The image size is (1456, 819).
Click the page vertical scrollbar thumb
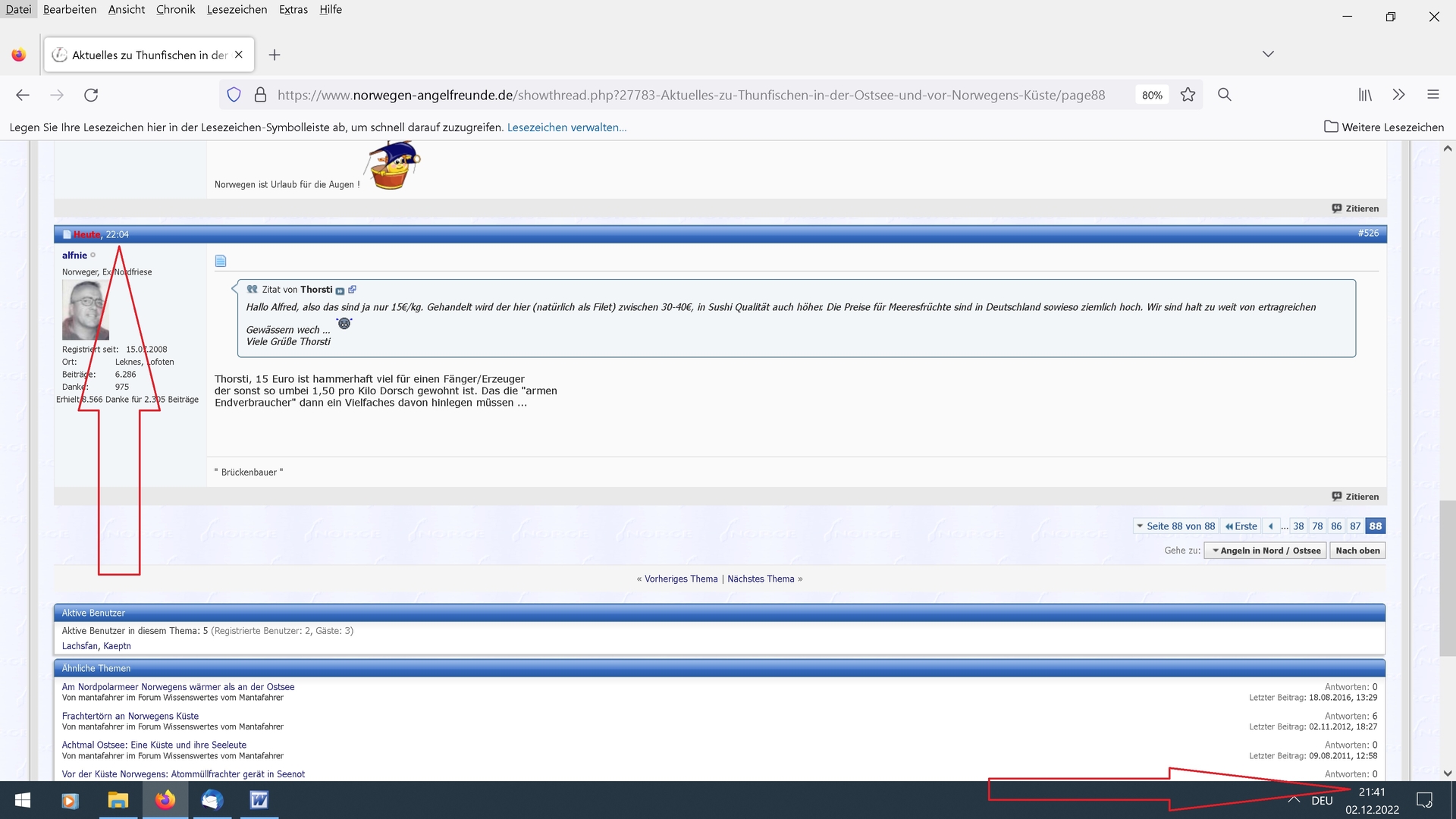(1448, 578)
